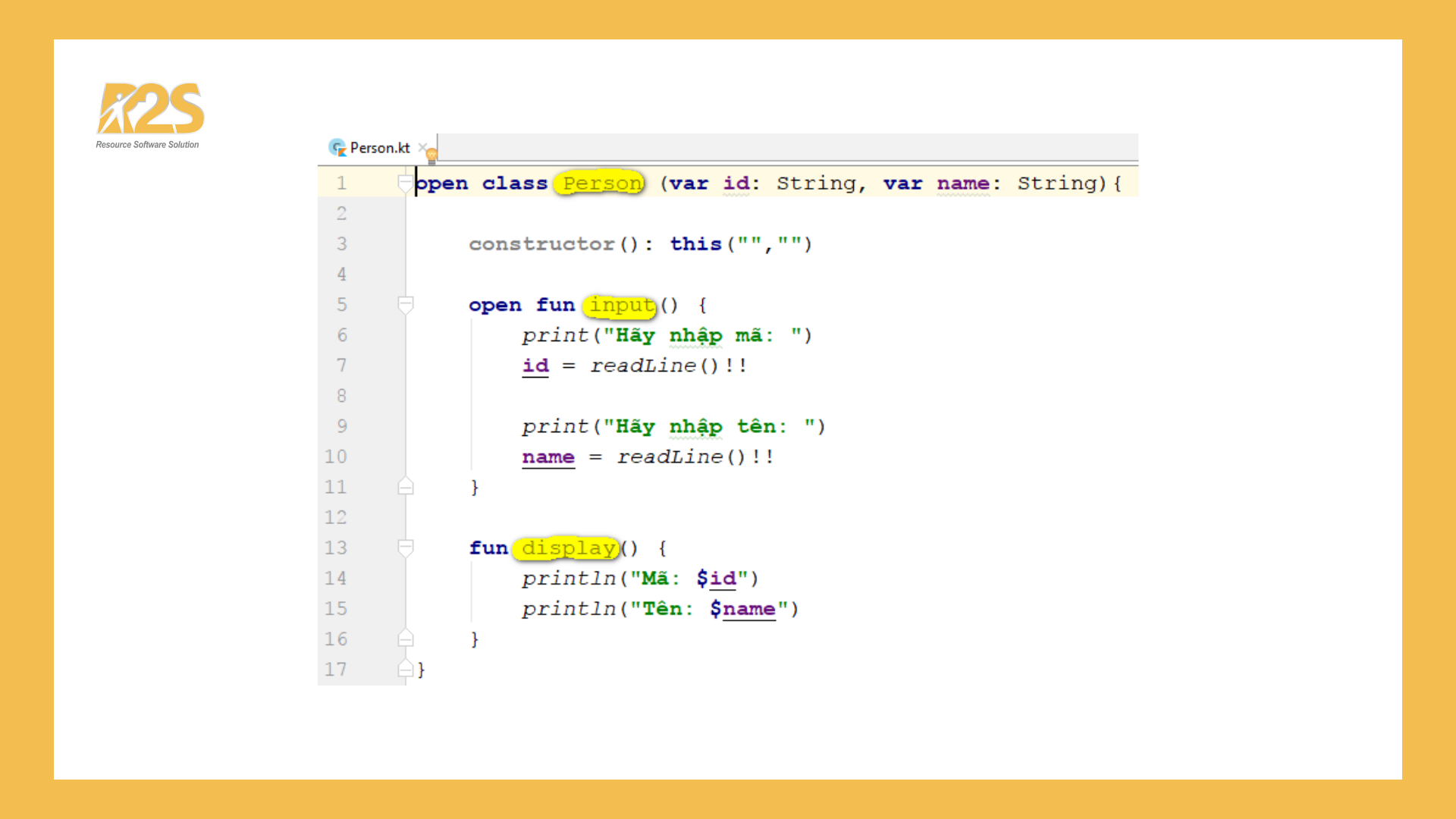Click line number 7 in the gutter
The width and height of the screenshot is (1456, 819).
tap(341, 365)
